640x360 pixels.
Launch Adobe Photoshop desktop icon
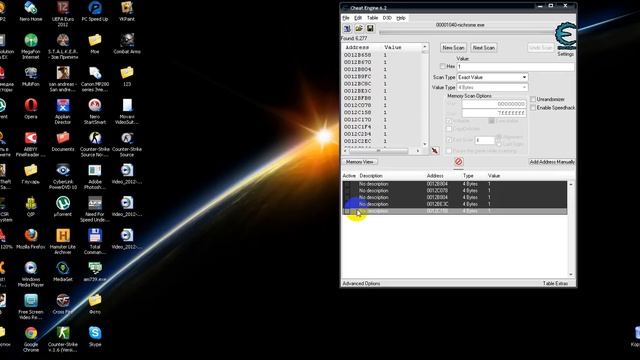click(95, 176)
